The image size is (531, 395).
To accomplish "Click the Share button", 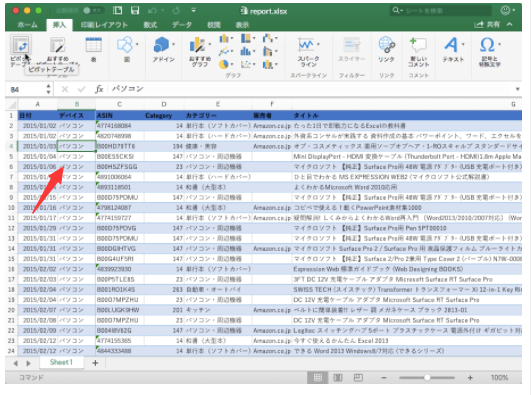I will pyautogui.click(x=487, y=24).
